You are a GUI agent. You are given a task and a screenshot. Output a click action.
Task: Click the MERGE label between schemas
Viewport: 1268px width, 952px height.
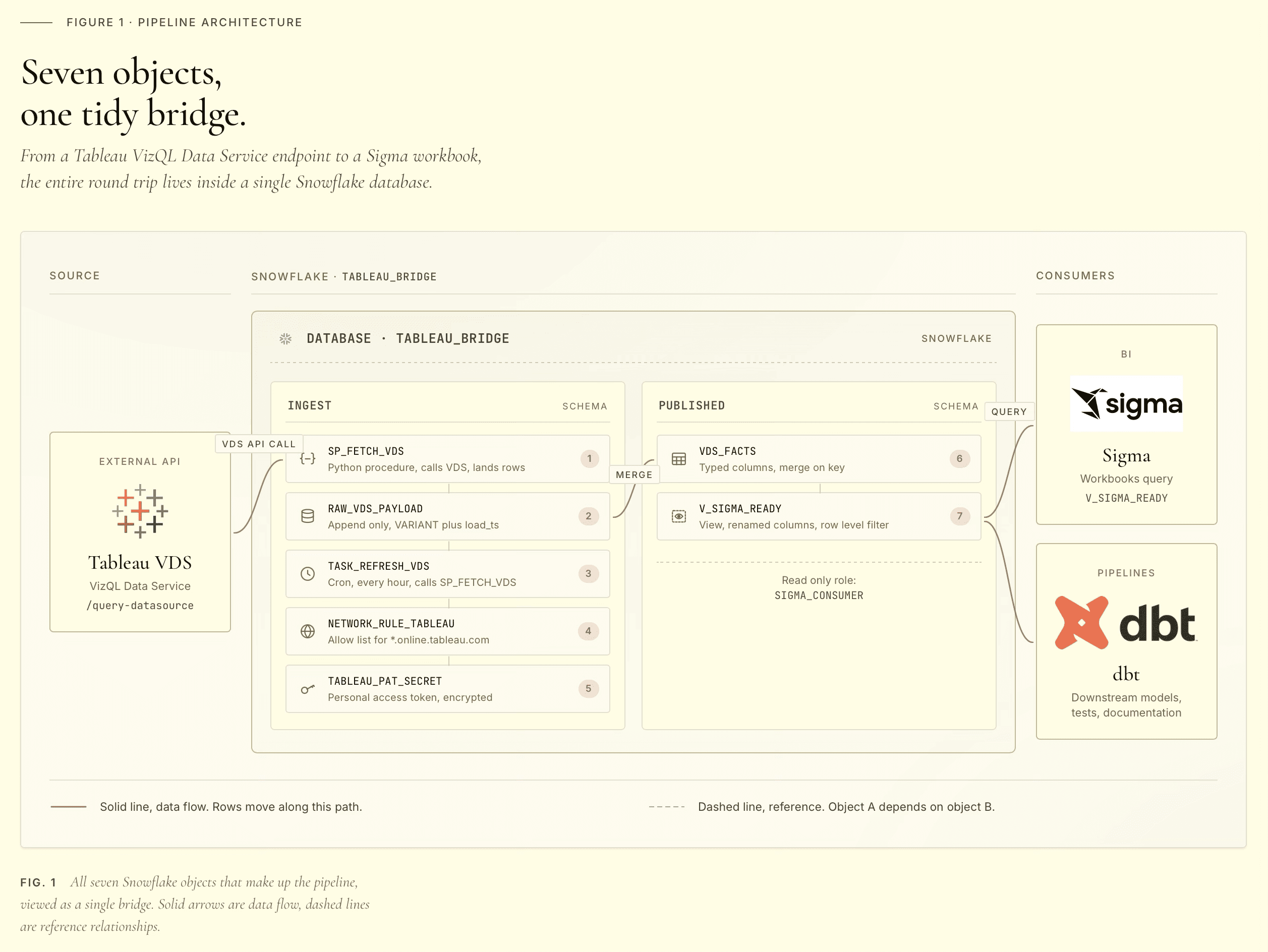pos(634,474)
